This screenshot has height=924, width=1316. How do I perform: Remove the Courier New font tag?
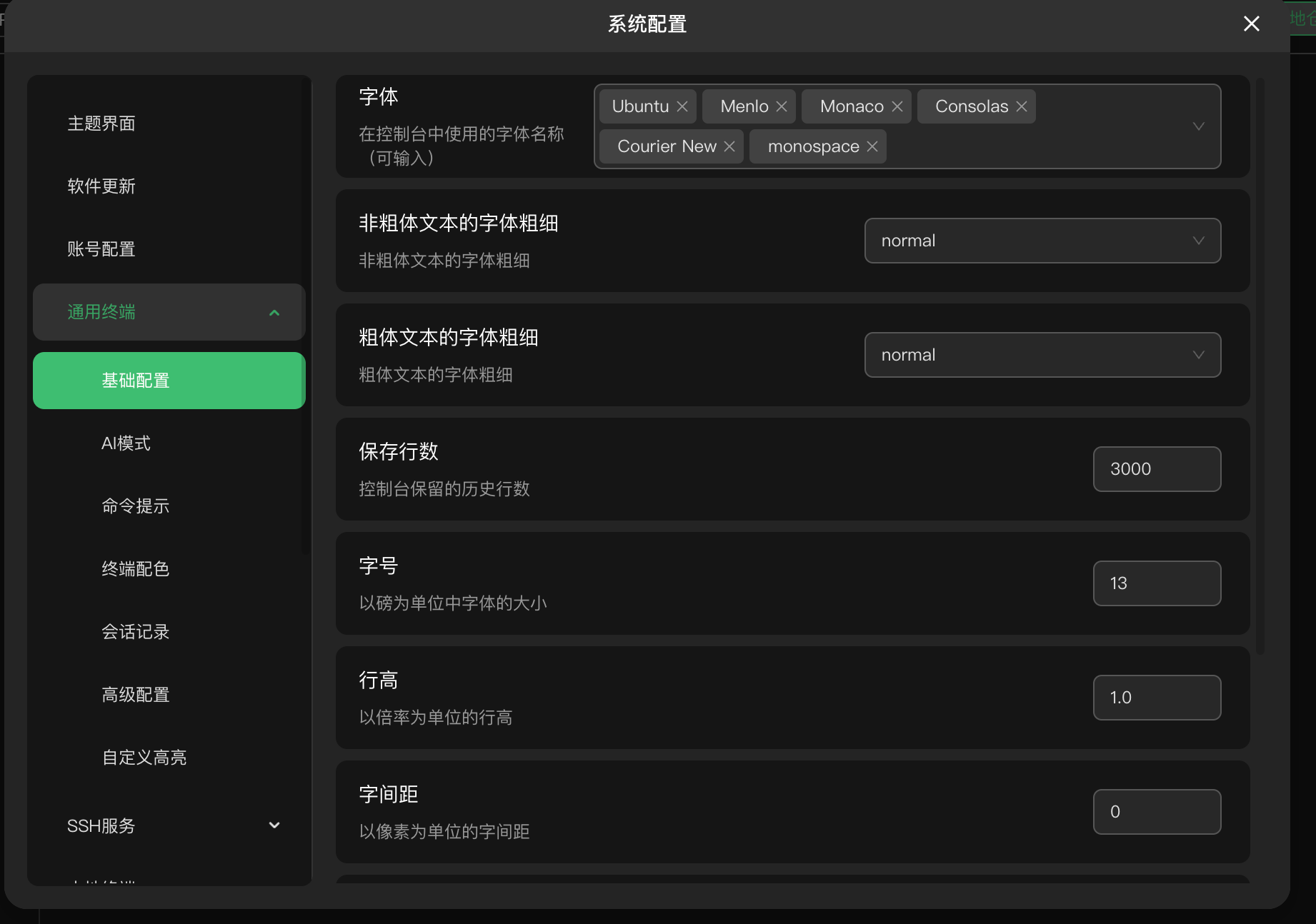click(x=729, y=146)
